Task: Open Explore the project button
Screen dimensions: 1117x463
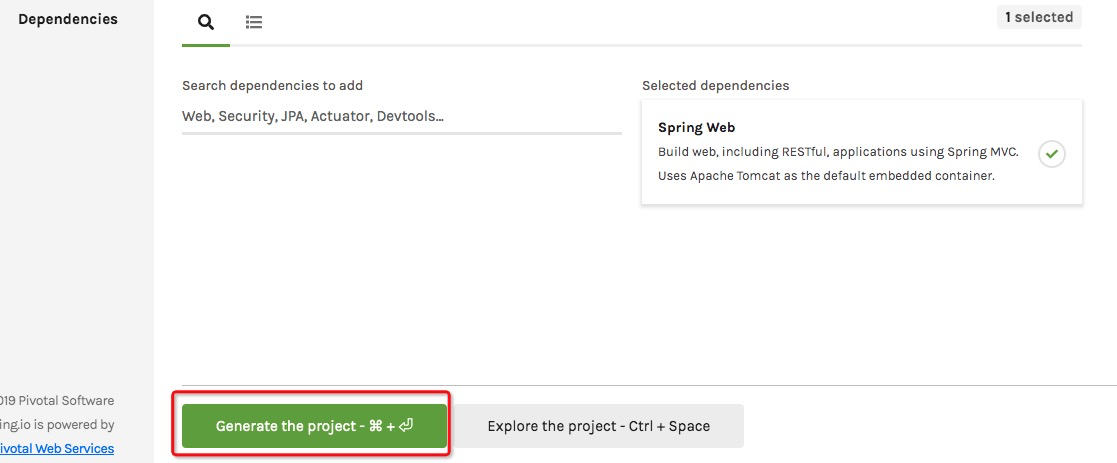Action: pyautogui.click(x=598, y=426)
